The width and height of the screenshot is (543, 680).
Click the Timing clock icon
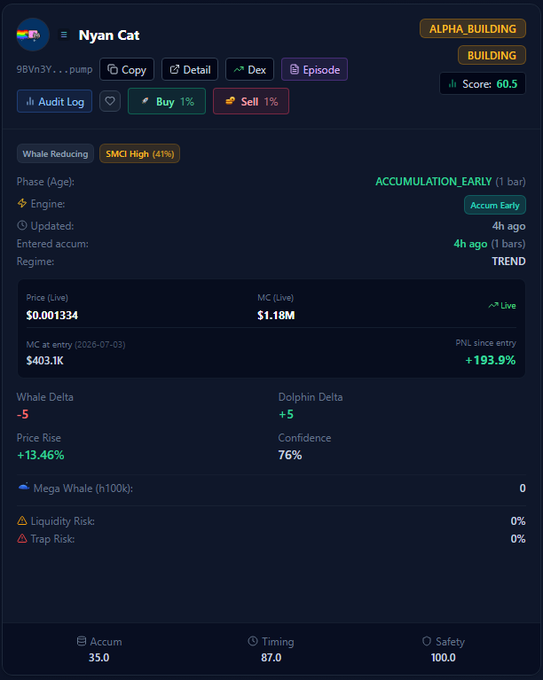click(x=252, y=641)
